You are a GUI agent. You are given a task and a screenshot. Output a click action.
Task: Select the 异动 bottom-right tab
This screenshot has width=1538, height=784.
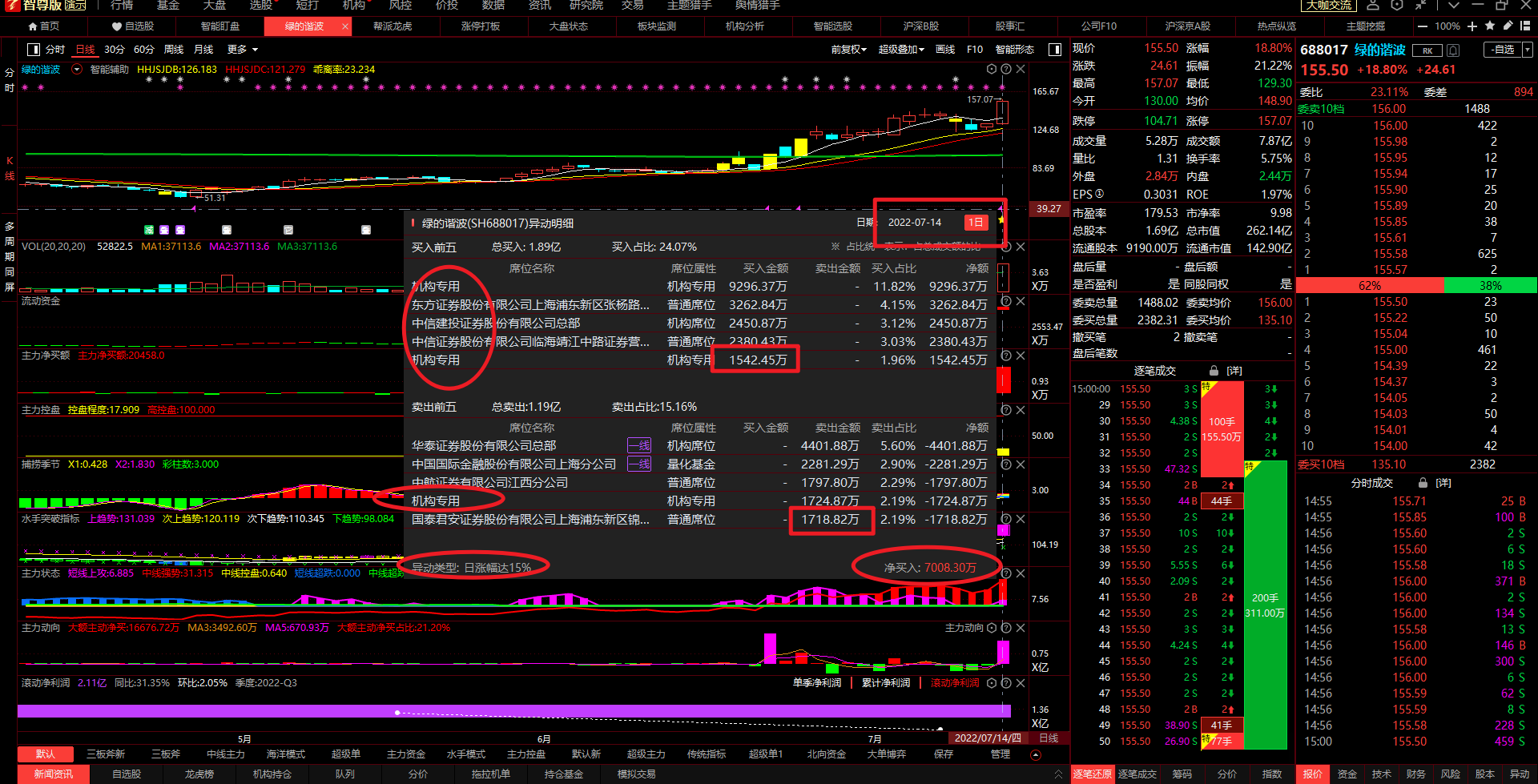click(1520, 774)
